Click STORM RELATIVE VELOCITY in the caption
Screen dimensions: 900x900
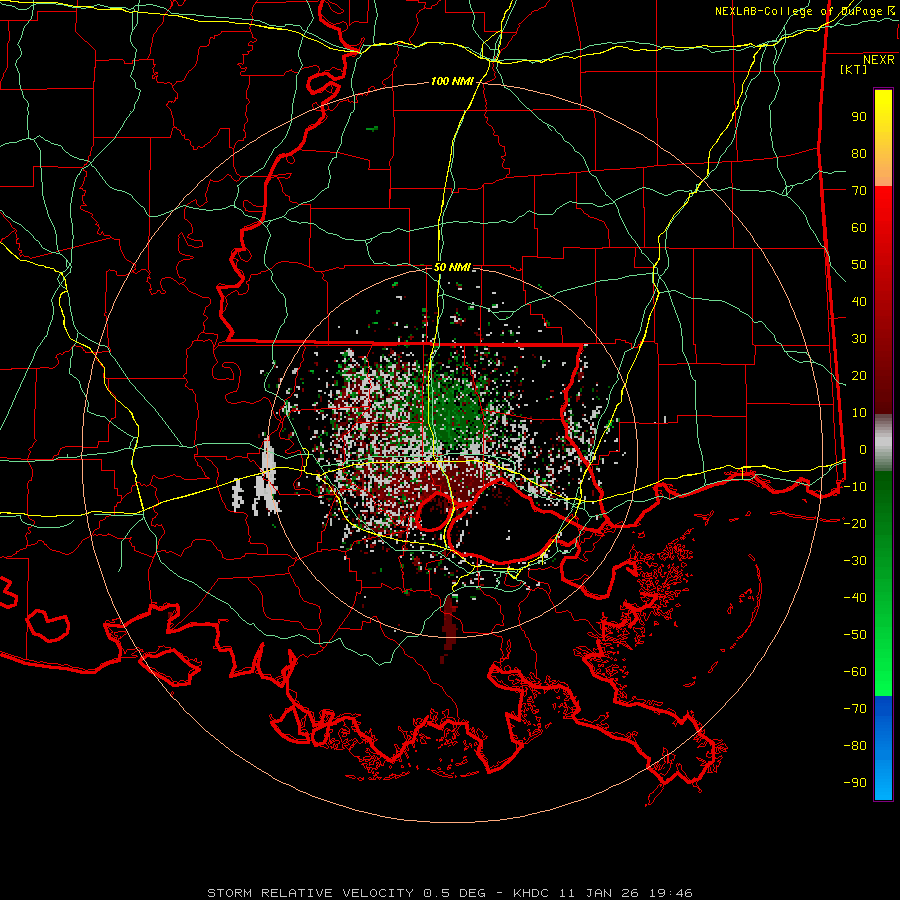(310, 893)
